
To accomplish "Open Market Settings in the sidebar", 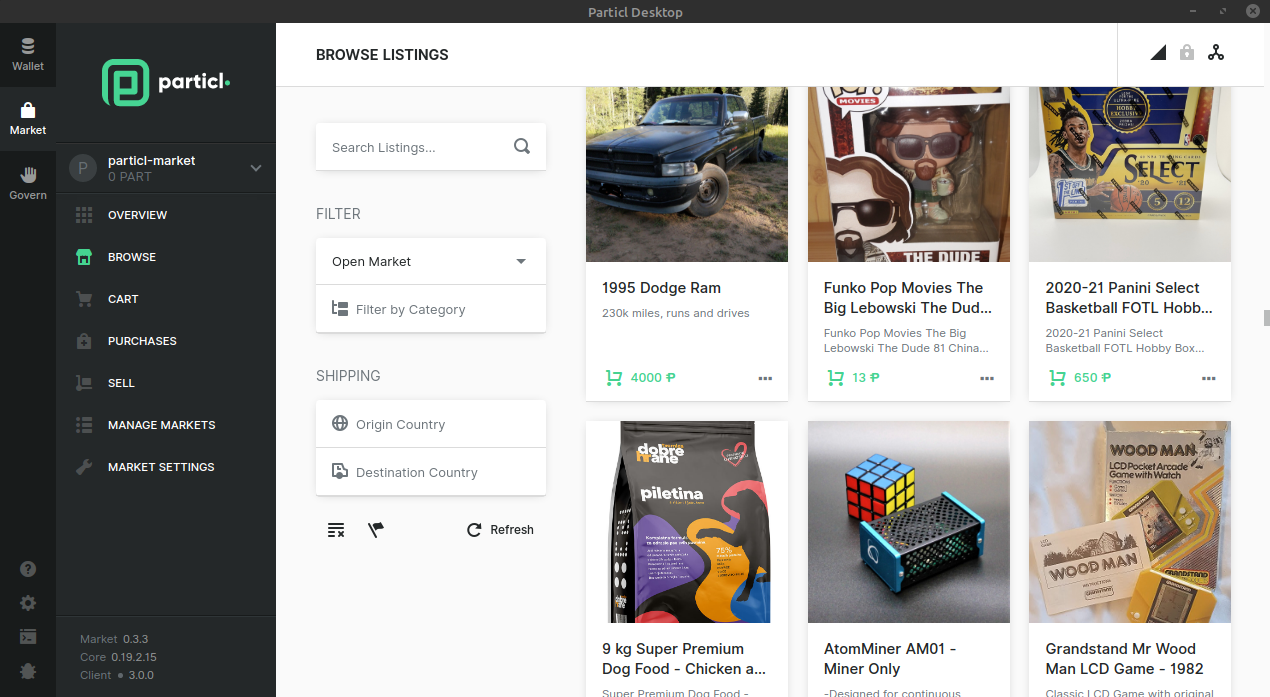I will [166, 467].
